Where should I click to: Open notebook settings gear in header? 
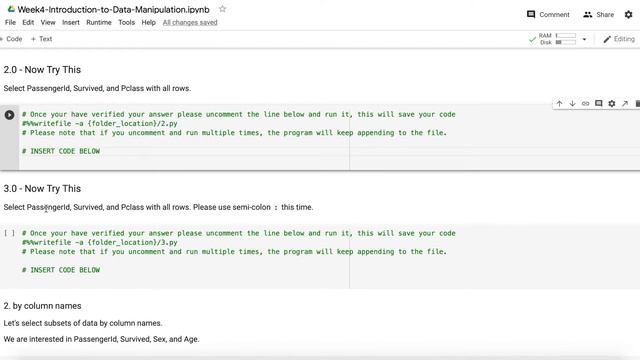coord(629,14)
